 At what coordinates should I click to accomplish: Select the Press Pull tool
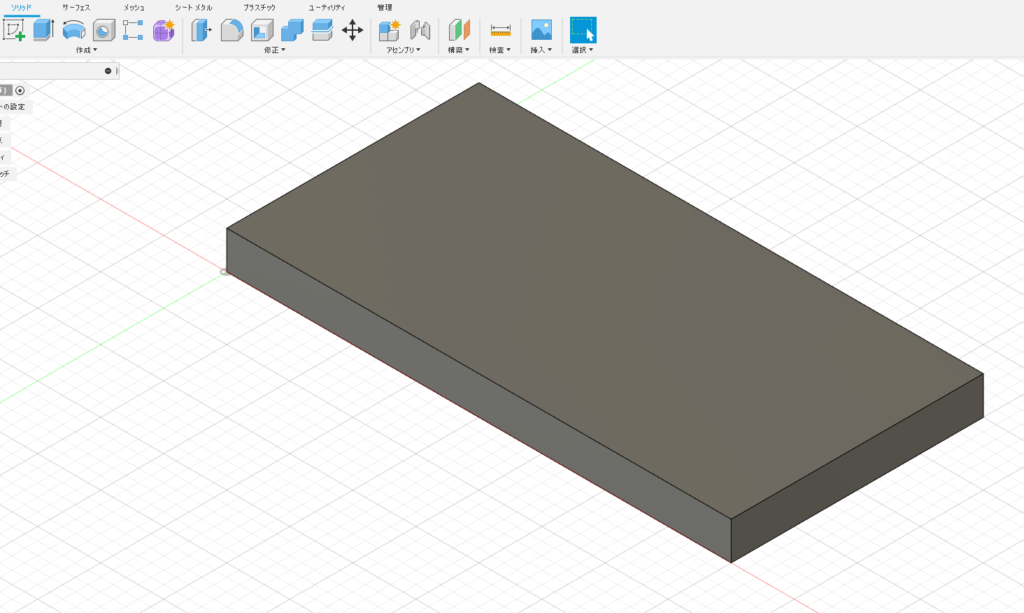(201, 30)
